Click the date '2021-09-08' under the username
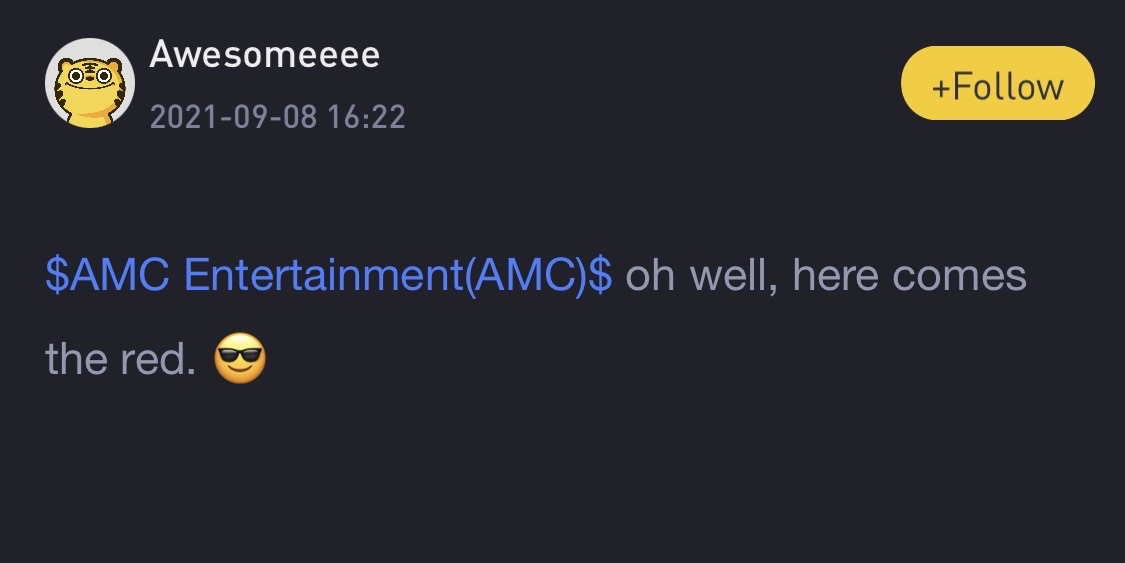 click(233, 117)
